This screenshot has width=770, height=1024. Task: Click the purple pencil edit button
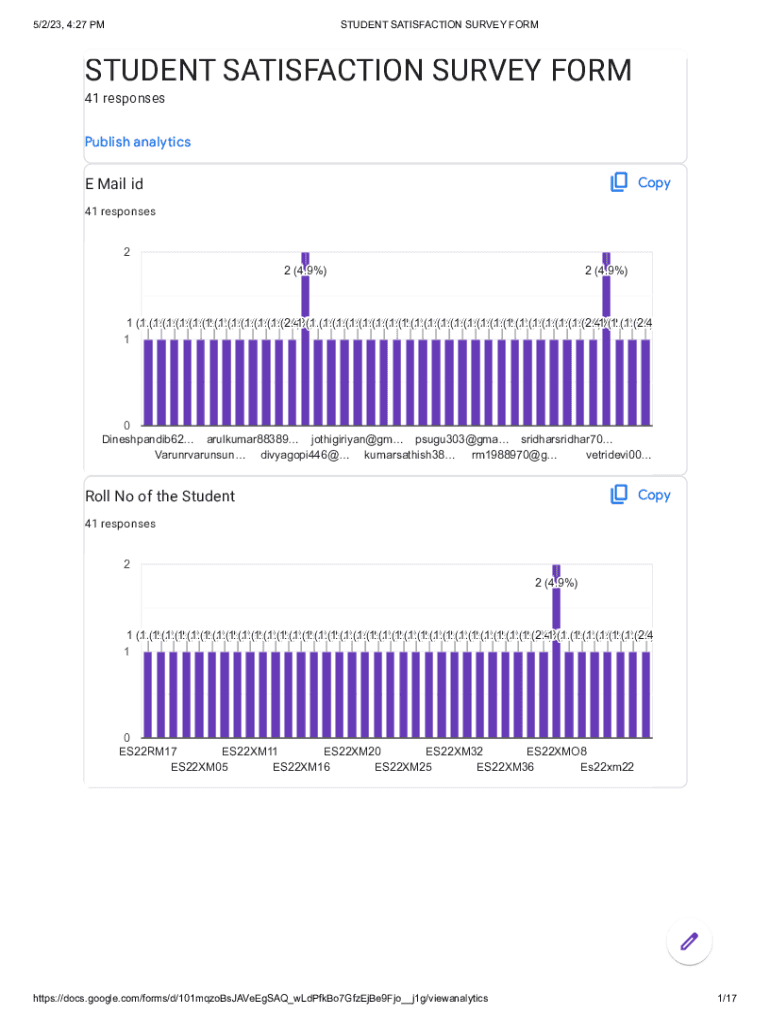689,941
